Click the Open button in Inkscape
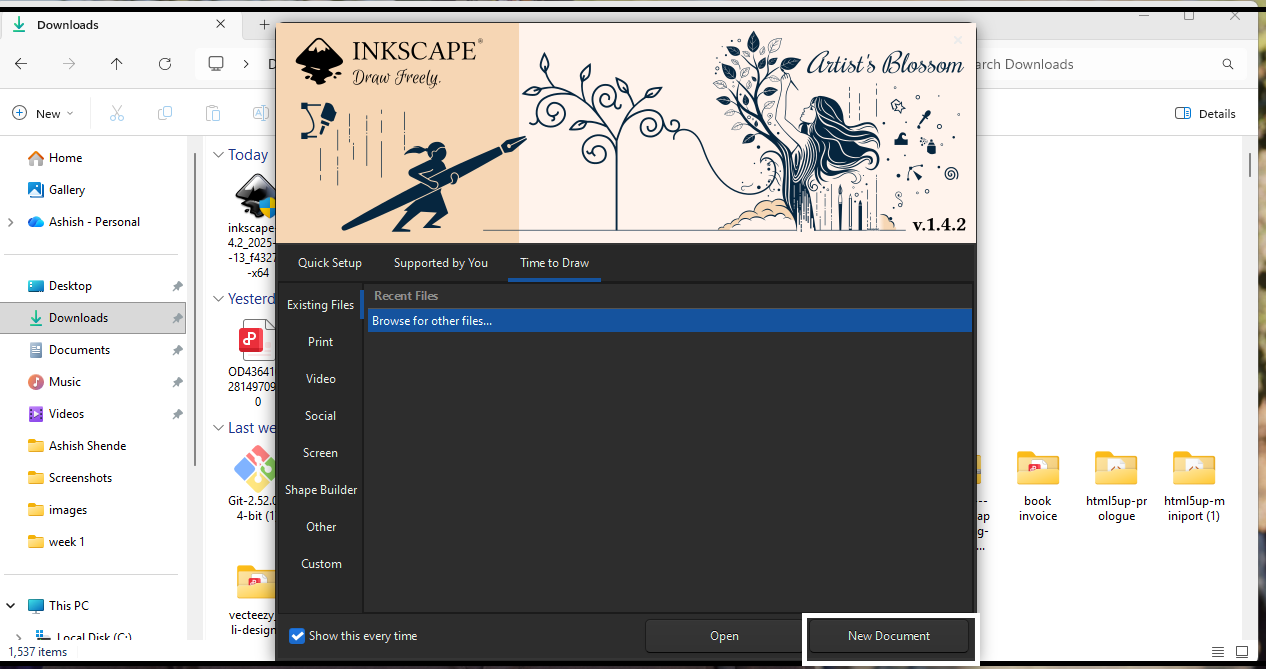The image size is (1266, 669). click(x=724, y=636)
